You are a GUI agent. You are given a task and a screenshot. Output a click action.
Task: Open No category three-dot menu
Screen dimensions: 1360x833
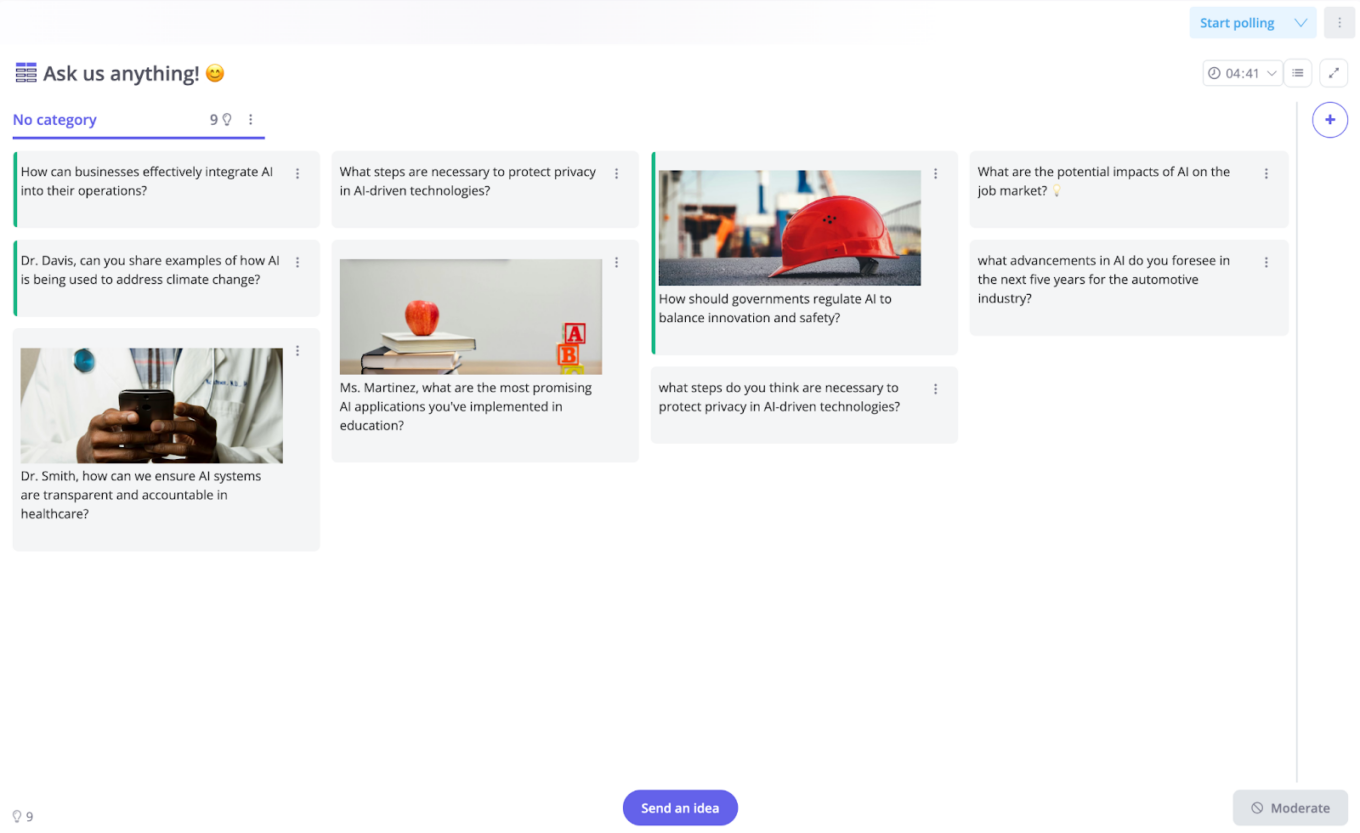pyautogui.click(x=250, y=120)
